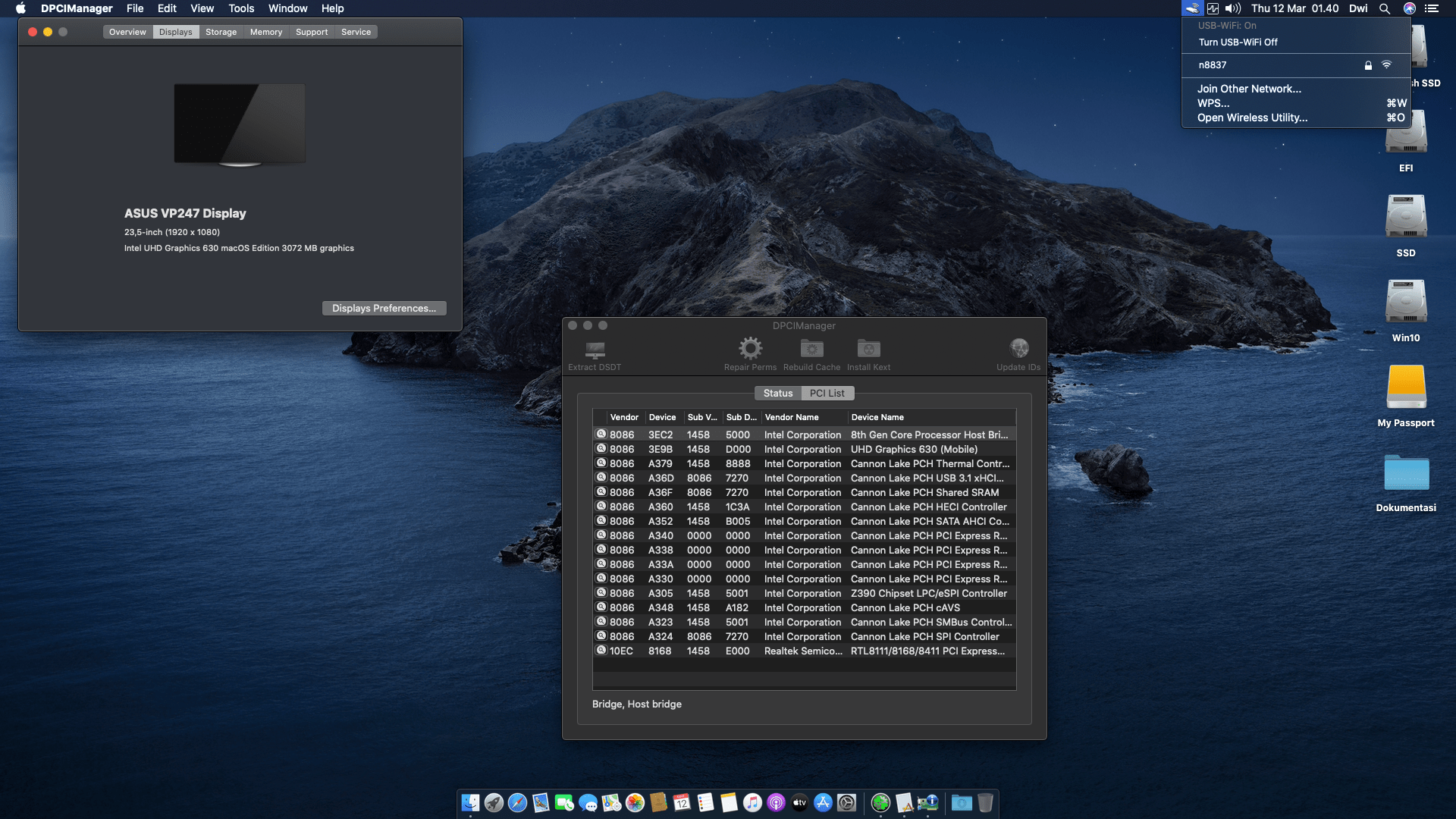Image resolution: width=1456 pixels, height=819 pixels.
Task: Click the Install Kext toolbar icon
Action: pyautogui.click(x=868, y=348)
